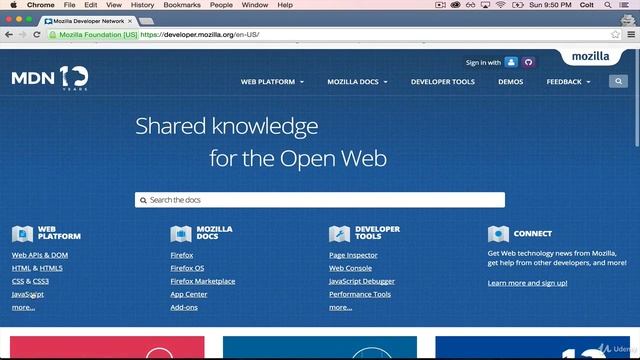Sign in with the Persona user icon
640x360 pixels.
(x=511, y=62)
